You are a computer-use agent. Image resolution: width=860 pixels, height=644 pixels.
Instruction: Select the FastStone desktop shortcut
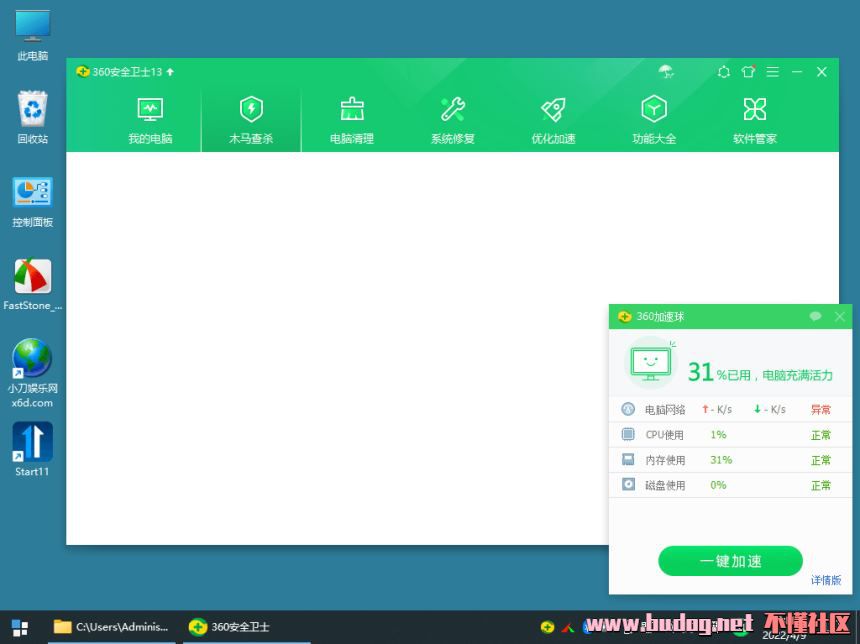[x=32, y=285]
